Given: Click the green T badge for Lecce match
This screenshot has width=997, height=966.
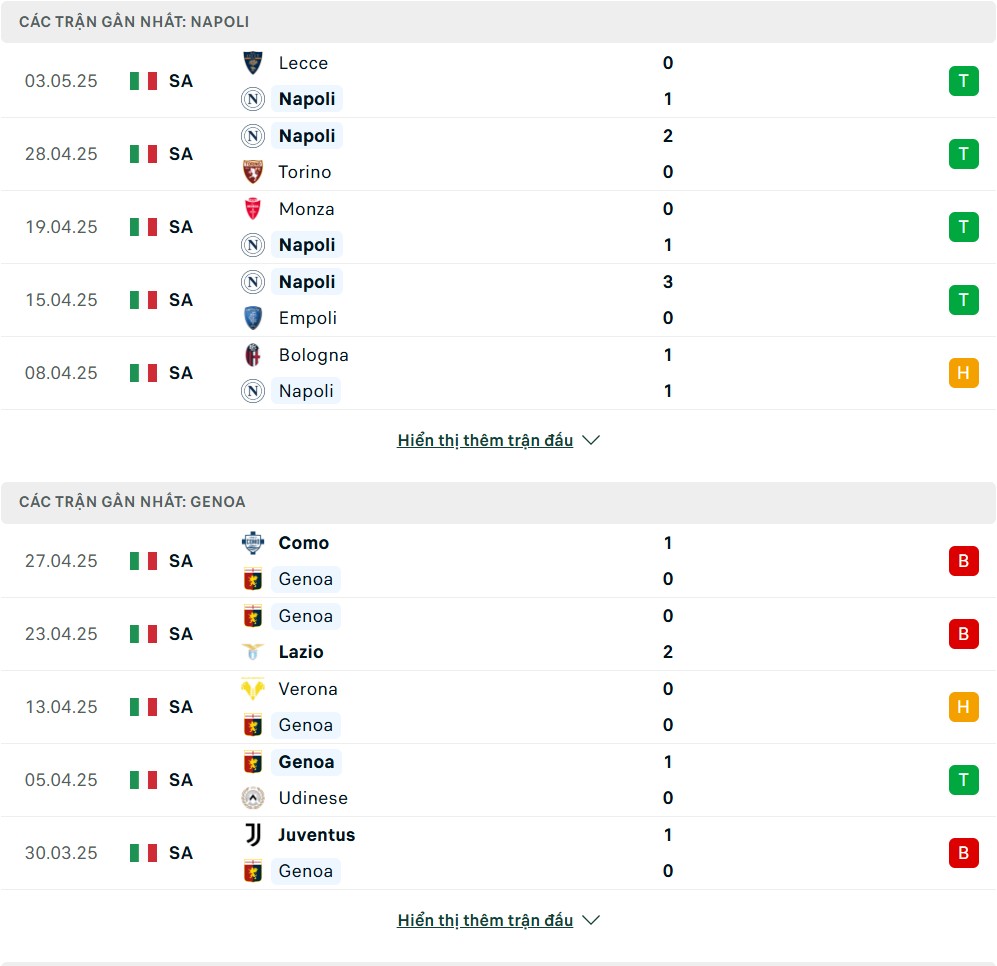Looking at the screenshot, I should tap(963, 81).
